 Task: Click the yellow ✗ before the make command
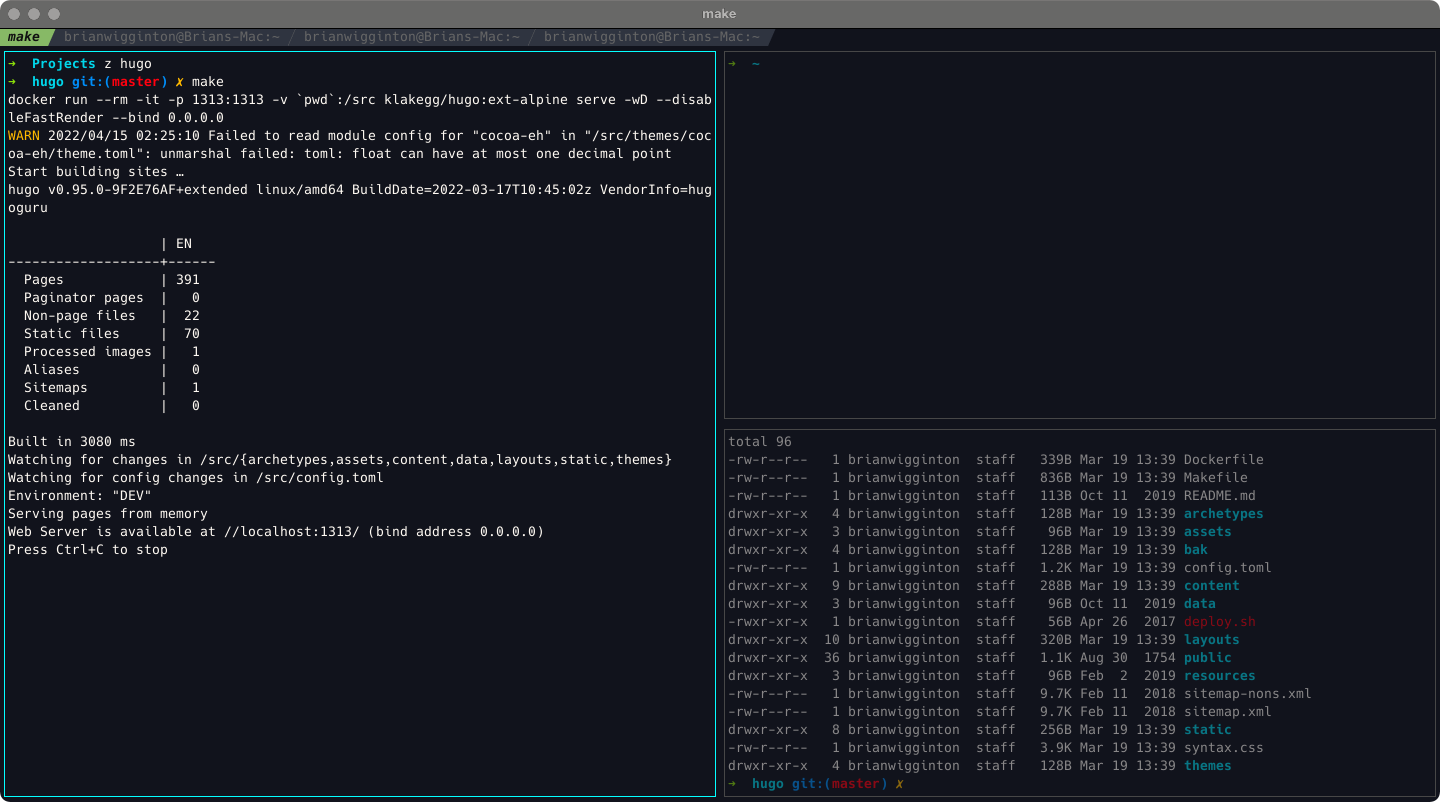coord(179,82)
